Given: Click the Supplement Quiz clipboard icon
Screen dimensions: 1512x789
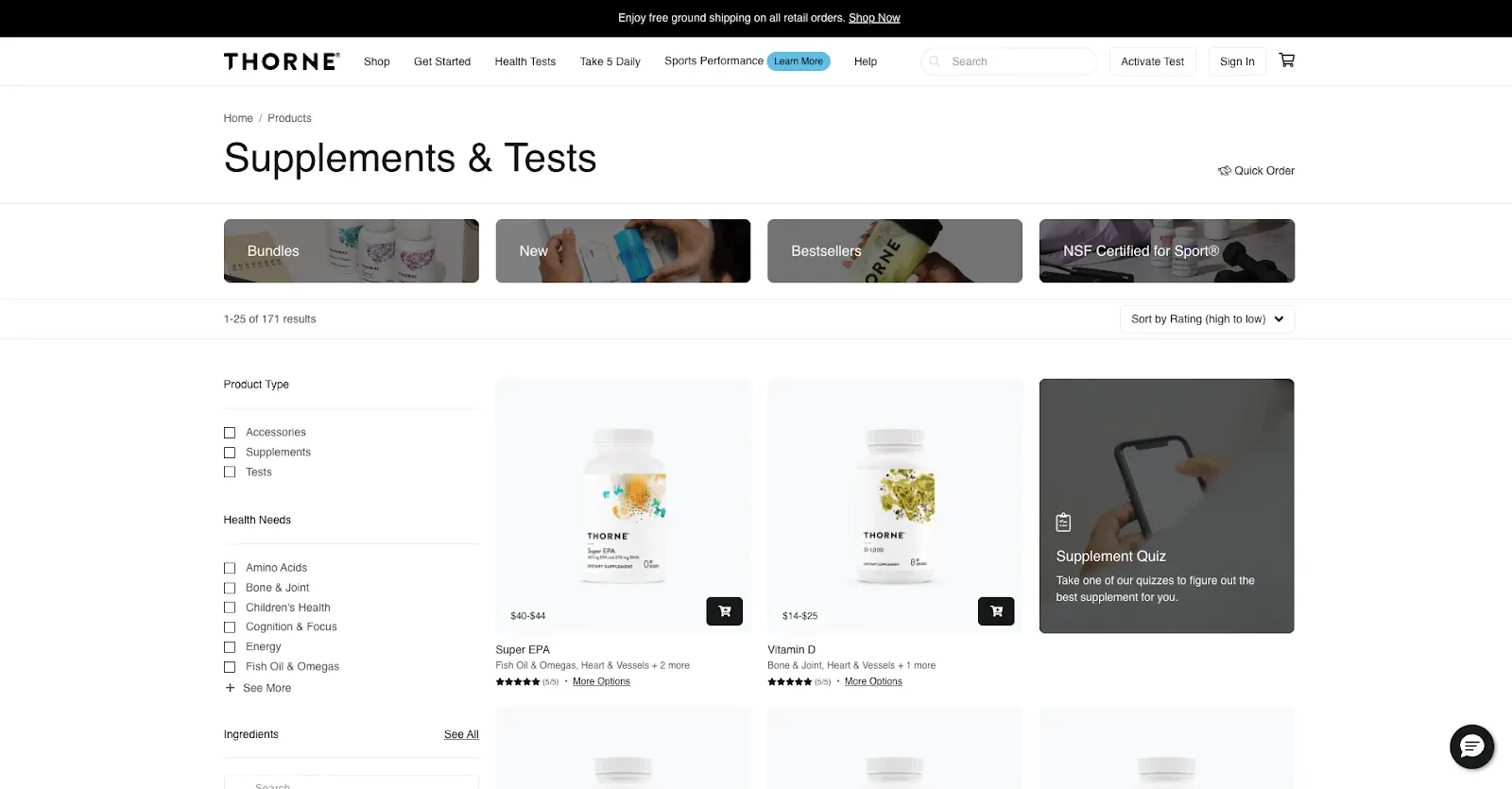Looking at the screenshot, I should 1063,523.
